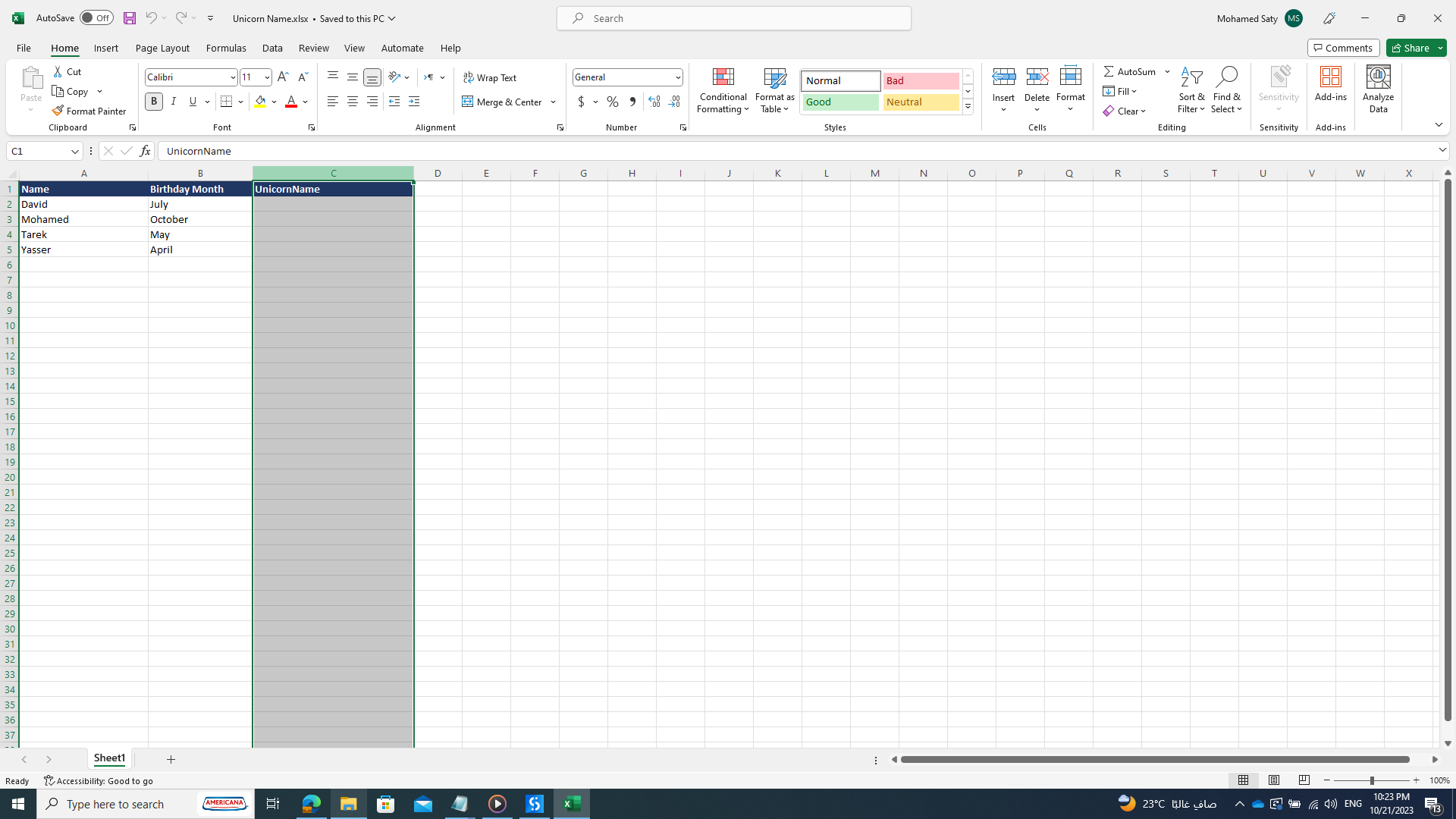Open the Formulas ribbon tab
1456x819 pixels.
226,48
